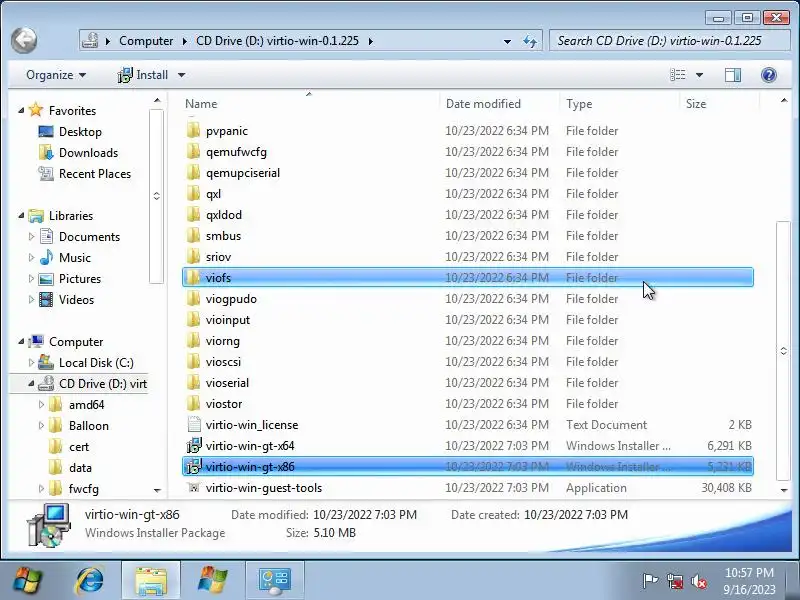Screen dimensions: 800x600
Task: Click the muted volume tray icon
Action: tap(699, 581)
